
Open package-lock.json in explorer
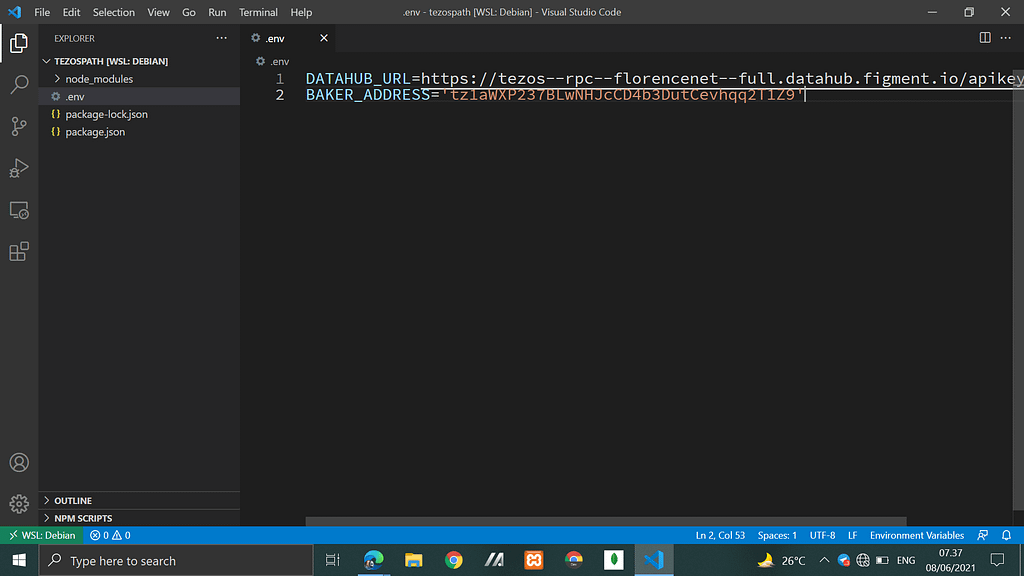click(139, 114)
